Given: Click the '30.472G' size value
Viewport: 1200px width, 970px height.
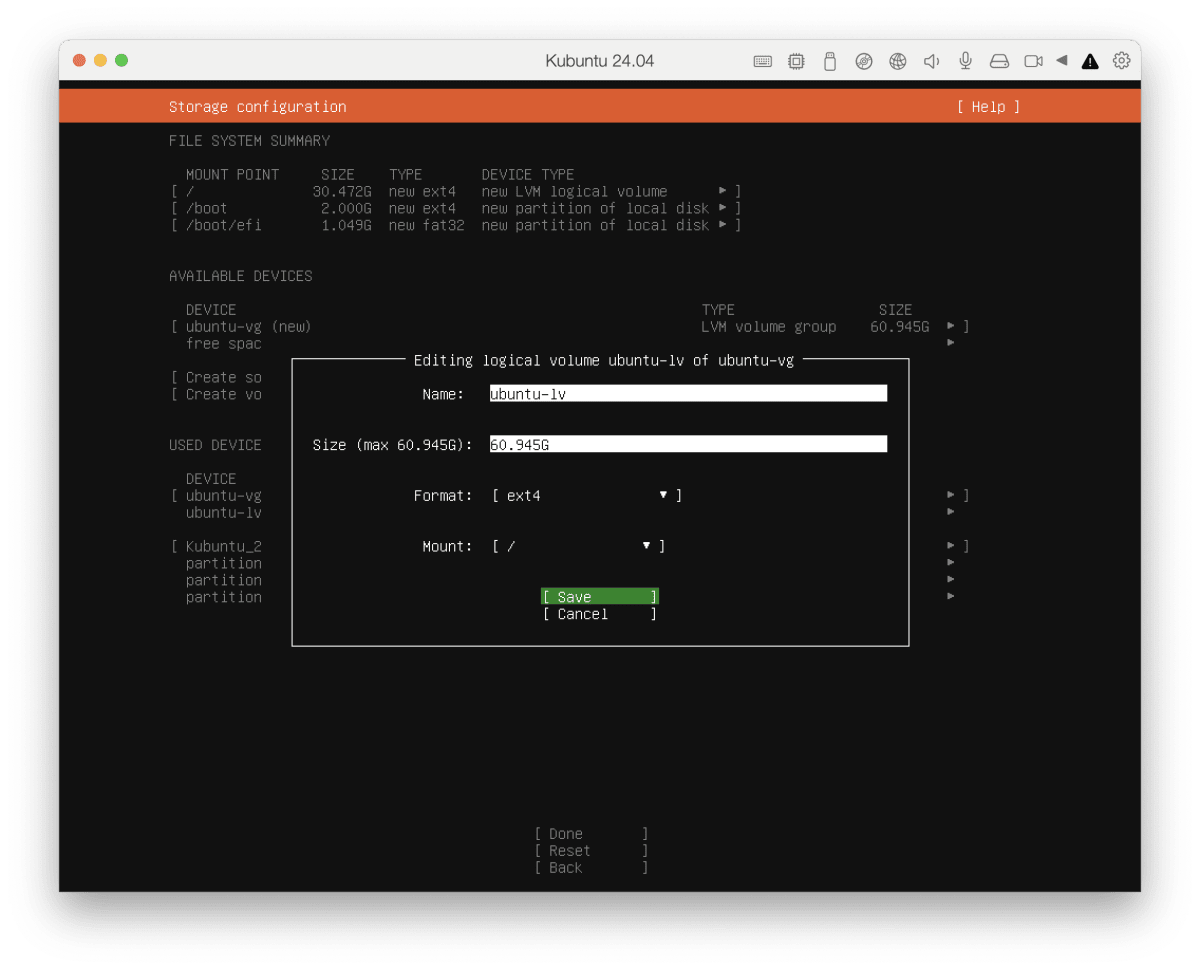Looking at the screenshot, I should (x=342, y=191).
